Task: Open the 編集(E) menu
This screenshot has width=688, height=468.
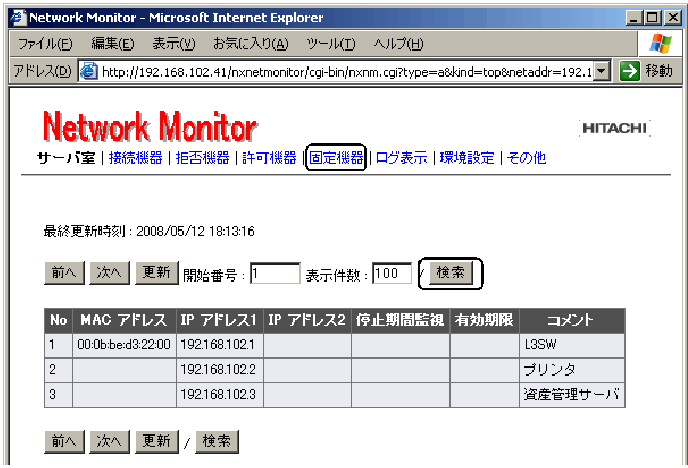Action: [x=113, y=44]
